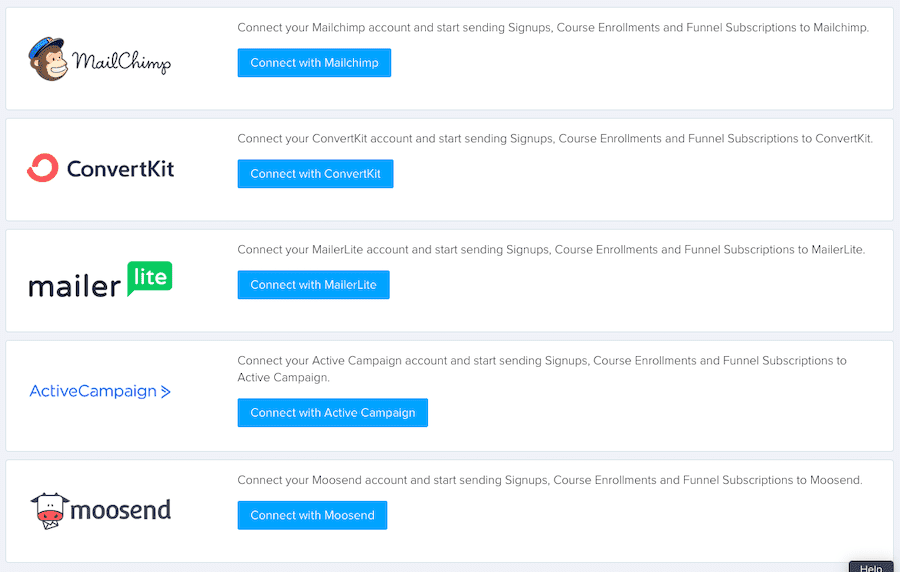Screen dimensions: 900x572
Task: Click the MailChimp script wordmark
Action: point(122,62)
